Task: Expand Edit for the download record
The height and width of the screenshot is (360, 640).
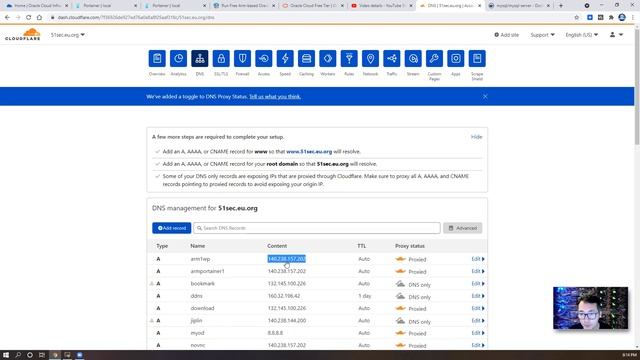Action: (478, 308)
